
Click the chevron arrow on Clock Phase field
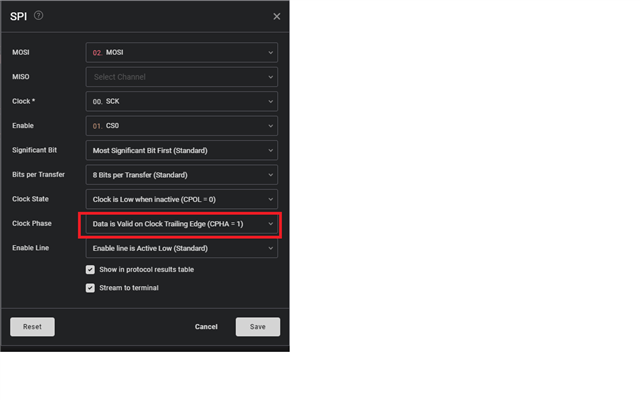tap(270, 224)
